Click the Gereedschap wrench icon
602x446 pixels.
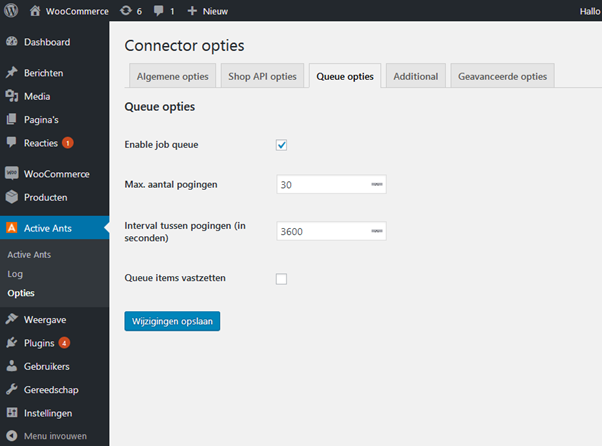click(12, 390)
